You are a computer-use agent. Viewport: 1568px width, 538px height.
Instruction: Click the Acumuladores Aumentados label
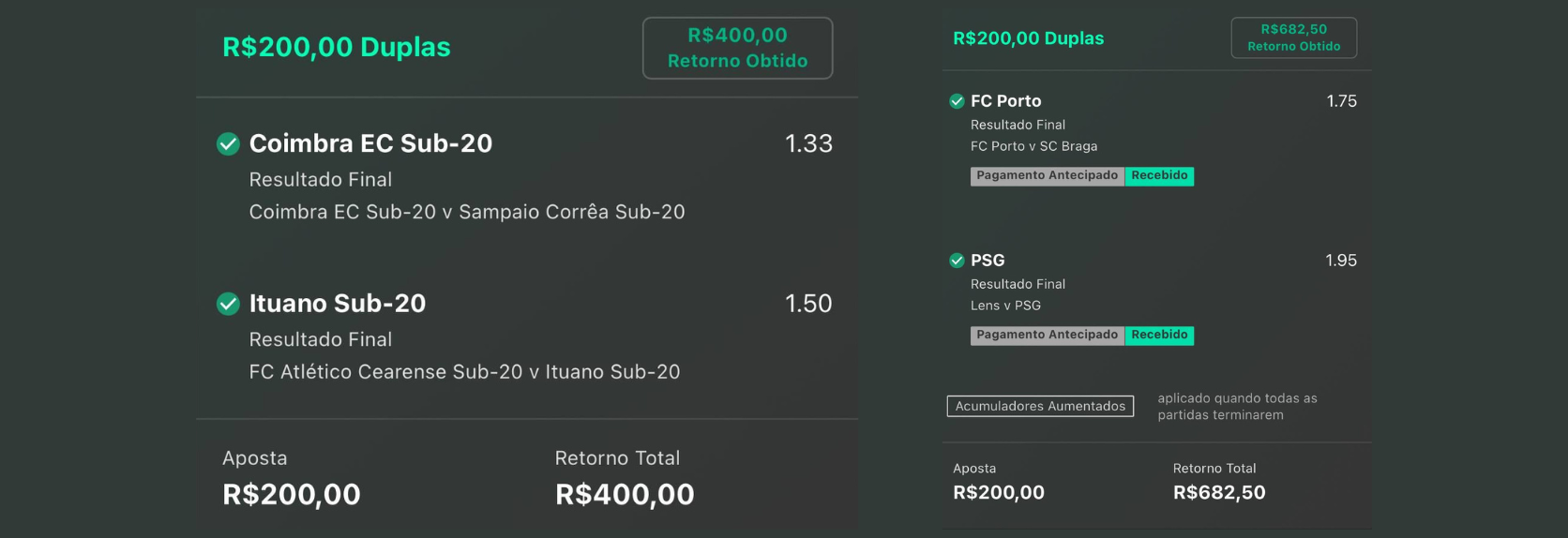(x=1040, y=406)
